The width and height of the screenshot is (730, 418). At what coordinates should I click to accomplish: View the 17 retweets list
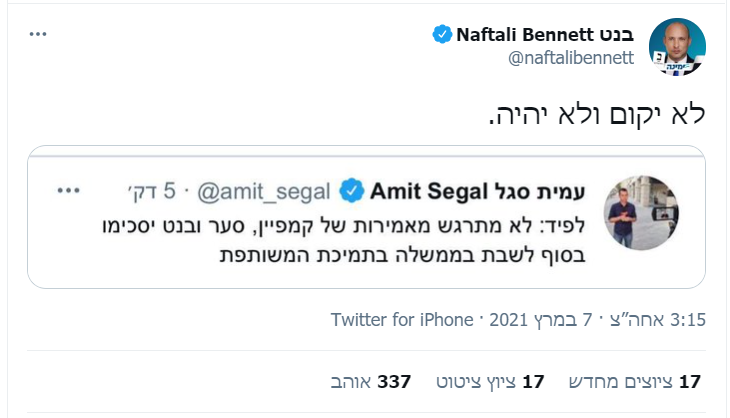click(634, 381)
